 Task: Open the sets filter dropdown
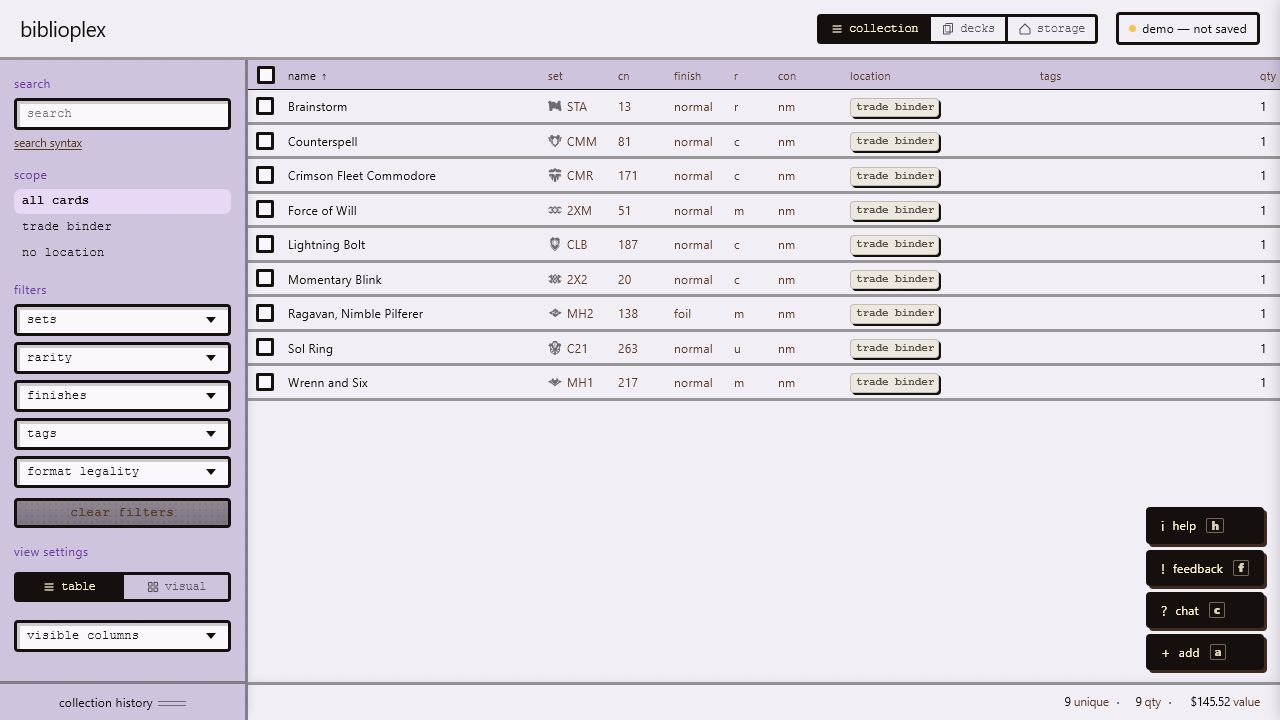tap(122, 320)
